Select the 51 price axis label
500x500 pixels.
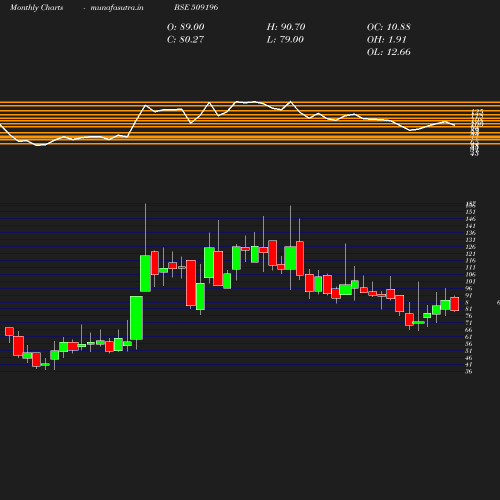tap(469, 351)
